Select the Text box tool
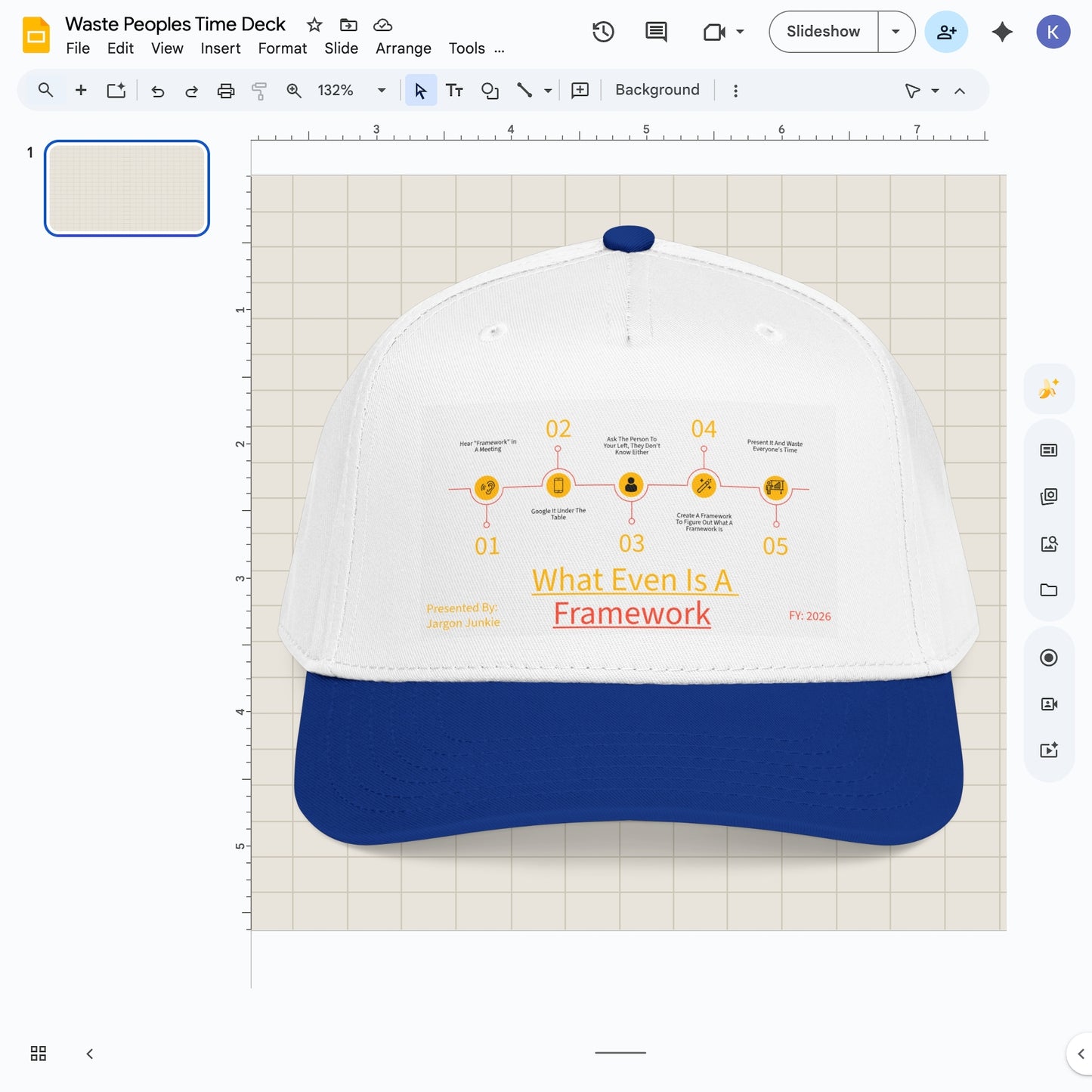 (x=454, y=90)
